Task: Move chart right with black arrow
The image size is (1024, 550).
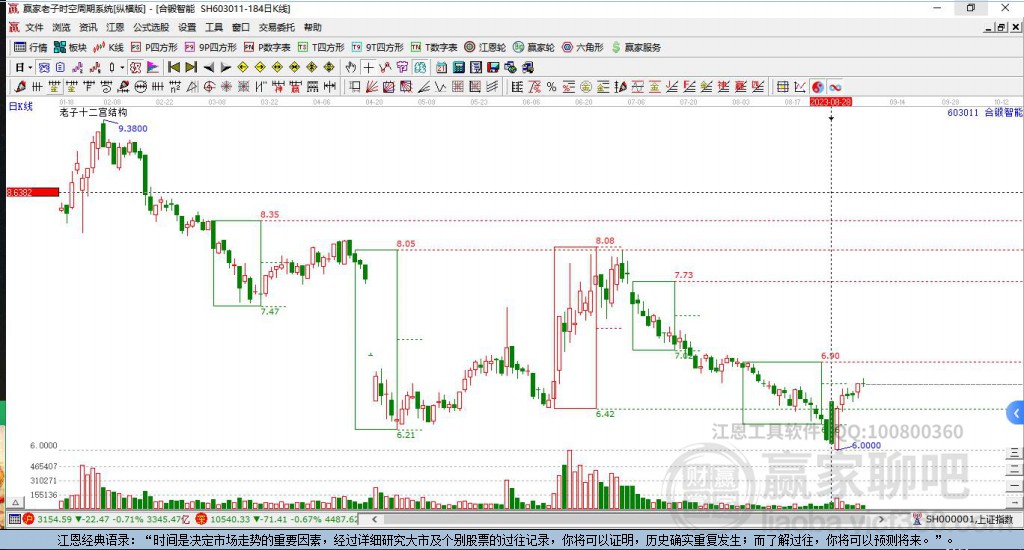Action: pyautogui.click(x=225, y=67)
